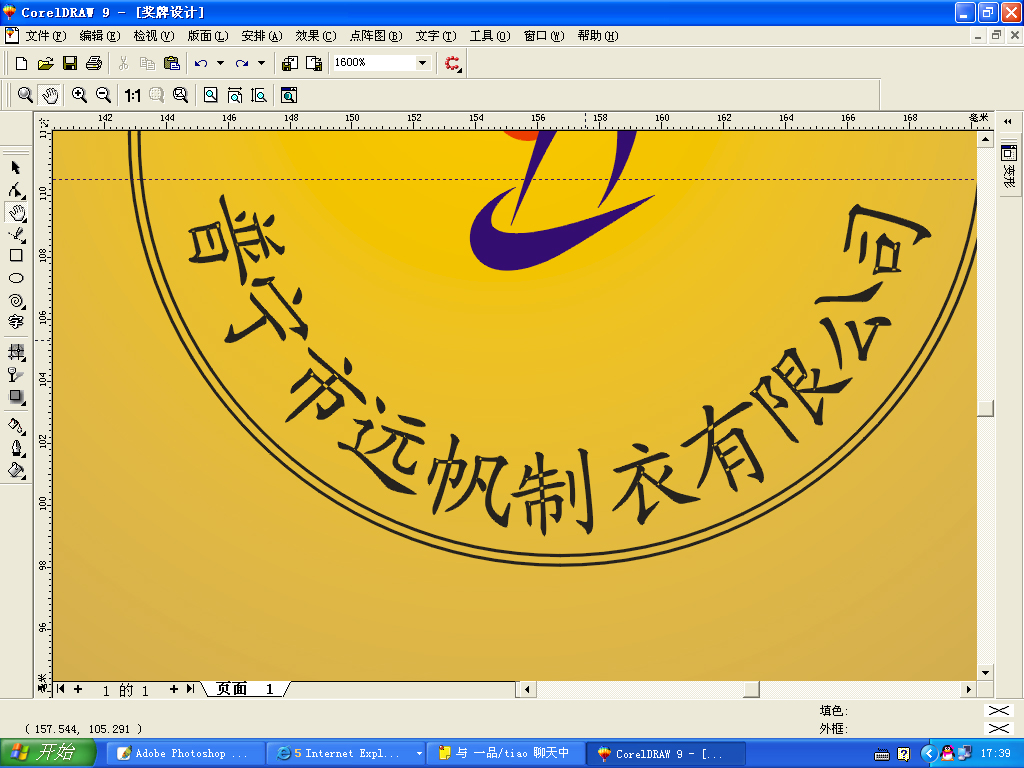Screen dimensions: 1024x768
Task: Expand the undo history dropdown arrow
Action: pos(220,63)
